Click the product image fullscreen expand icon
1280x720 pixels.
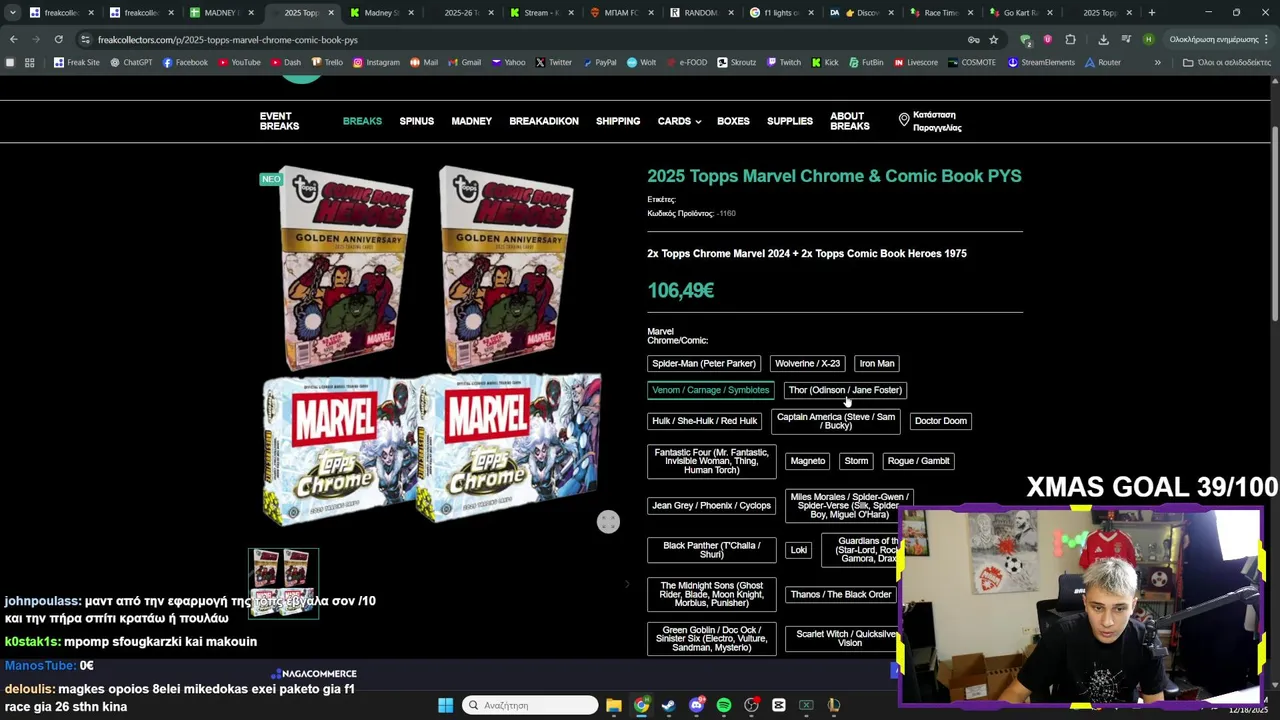(x=608, y=522)
